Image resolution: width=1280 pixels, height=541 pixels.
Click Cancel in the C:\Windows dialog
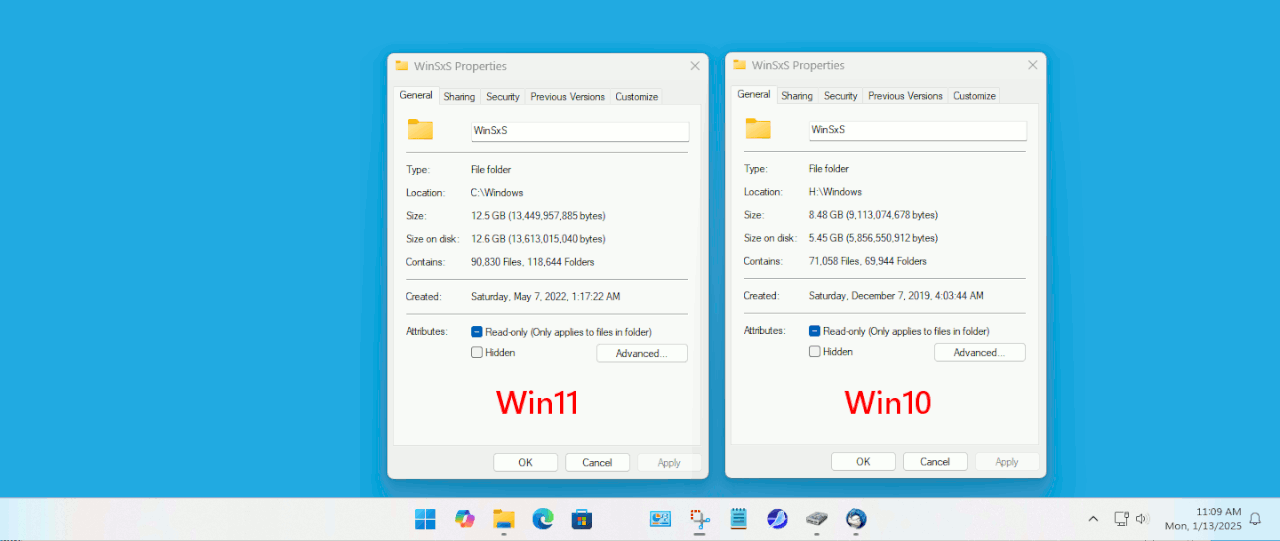click(597, 462)
